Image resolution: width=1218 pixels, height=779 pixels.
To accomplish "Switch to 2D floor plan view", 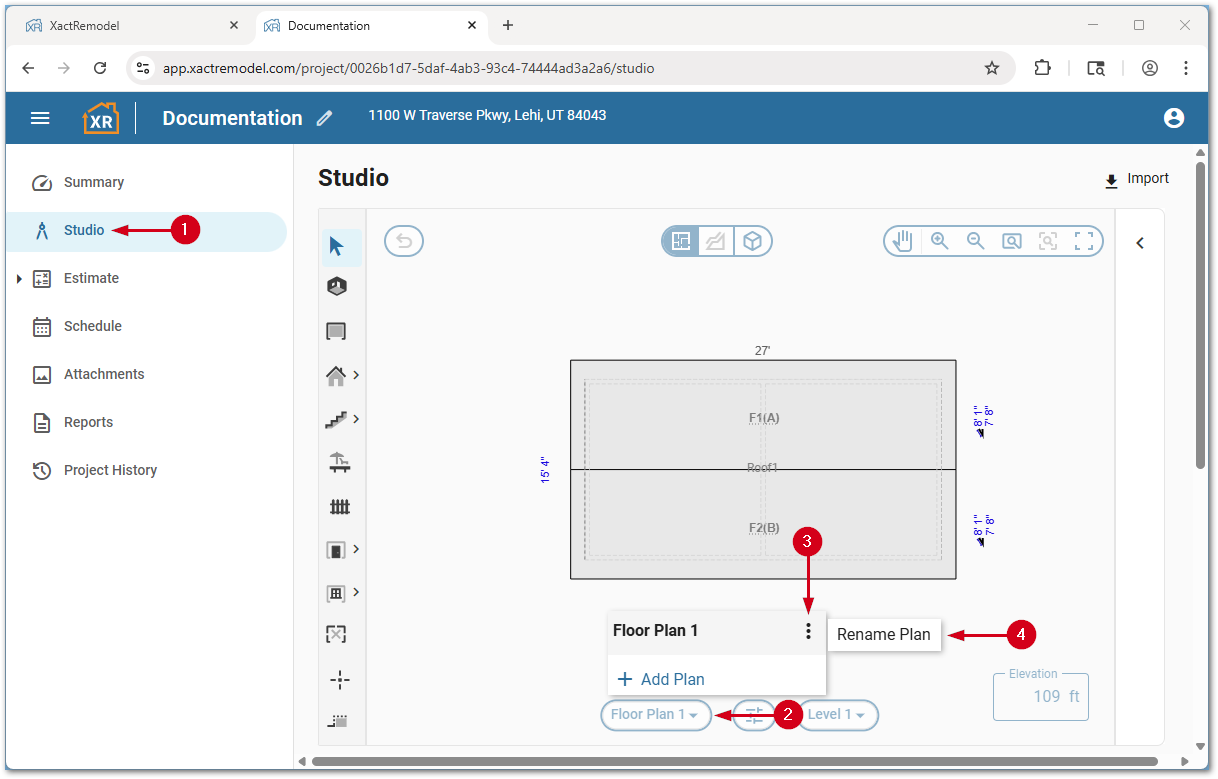I will pyautogui.click(x=681, y=241).
